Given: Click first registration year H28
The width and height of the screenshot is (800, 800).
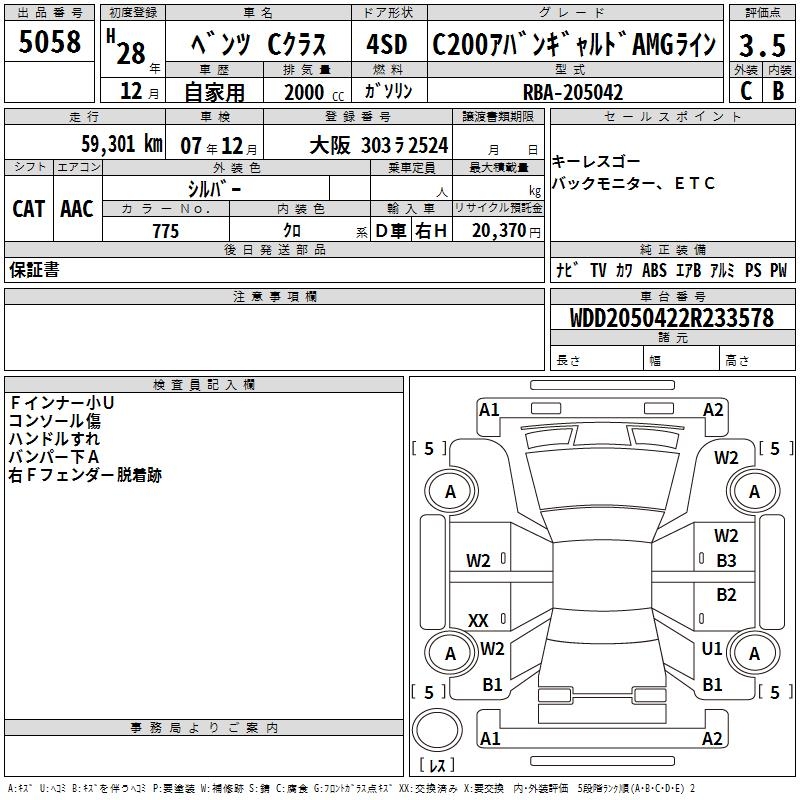Looking at the screenshot, I should coord(132,48).
